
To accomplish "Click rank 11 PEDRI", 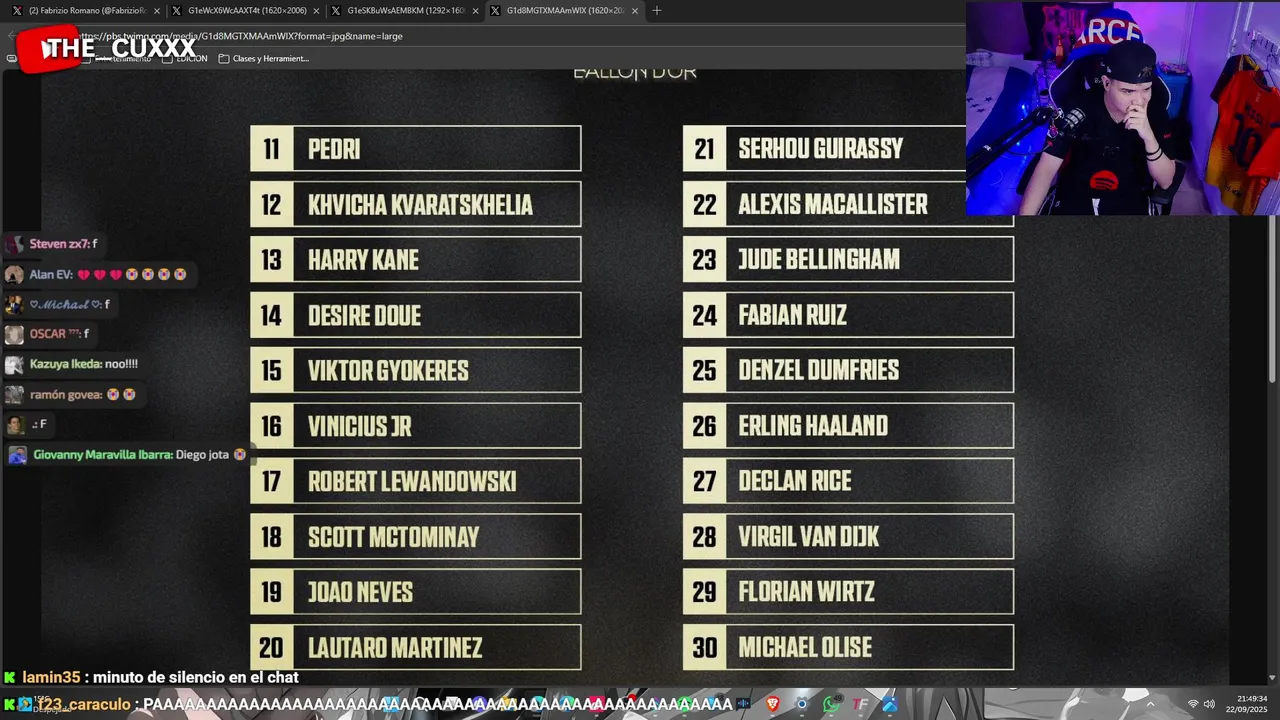I will point(416,149).
